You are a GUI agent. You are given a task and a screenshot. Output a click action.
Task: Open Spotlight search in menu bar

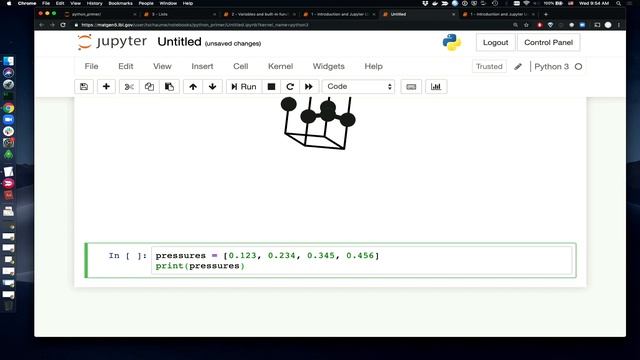(619, 3)
